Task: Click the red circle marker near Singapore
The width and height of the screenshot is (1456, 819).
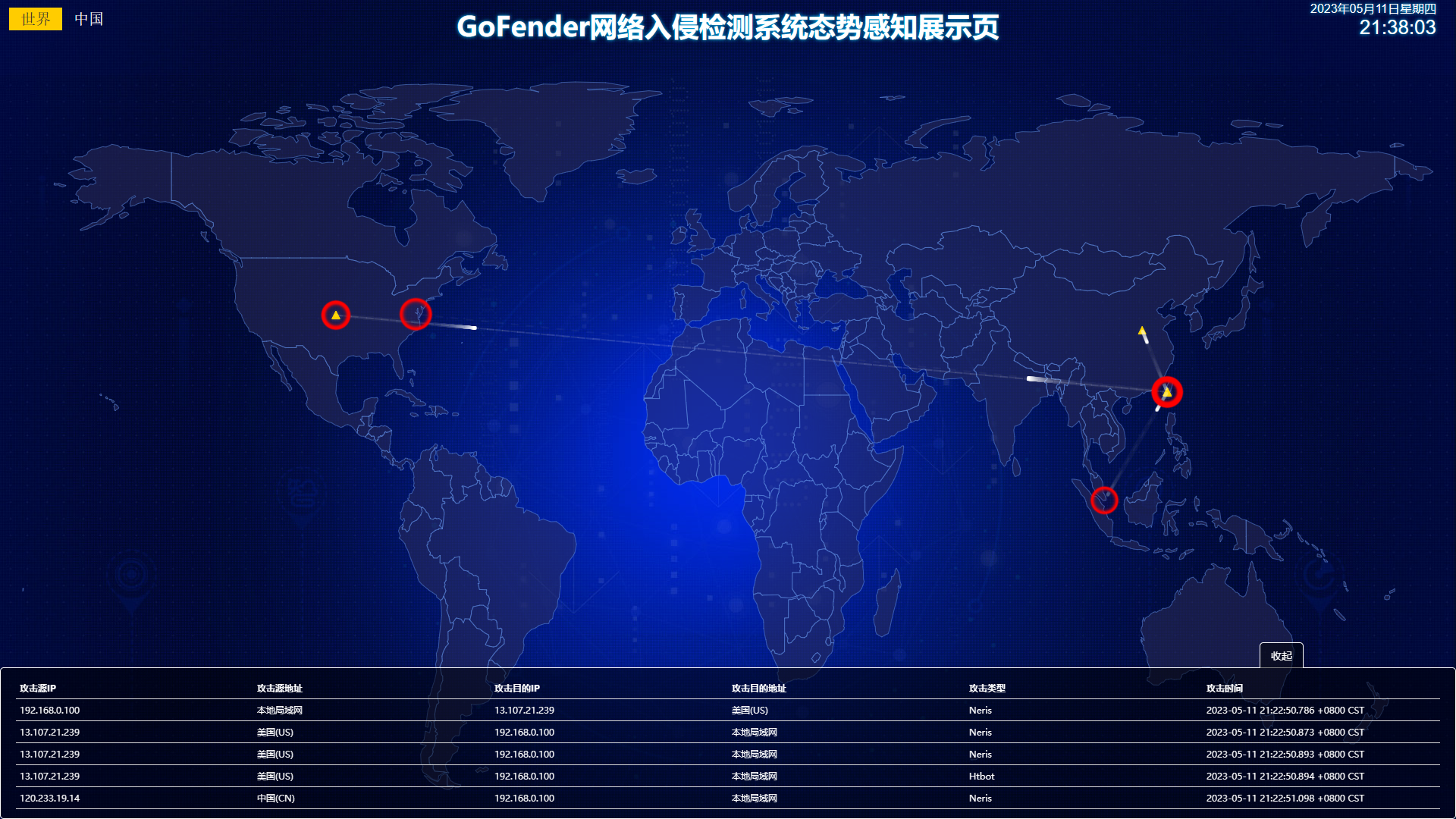Action: 1104,500
